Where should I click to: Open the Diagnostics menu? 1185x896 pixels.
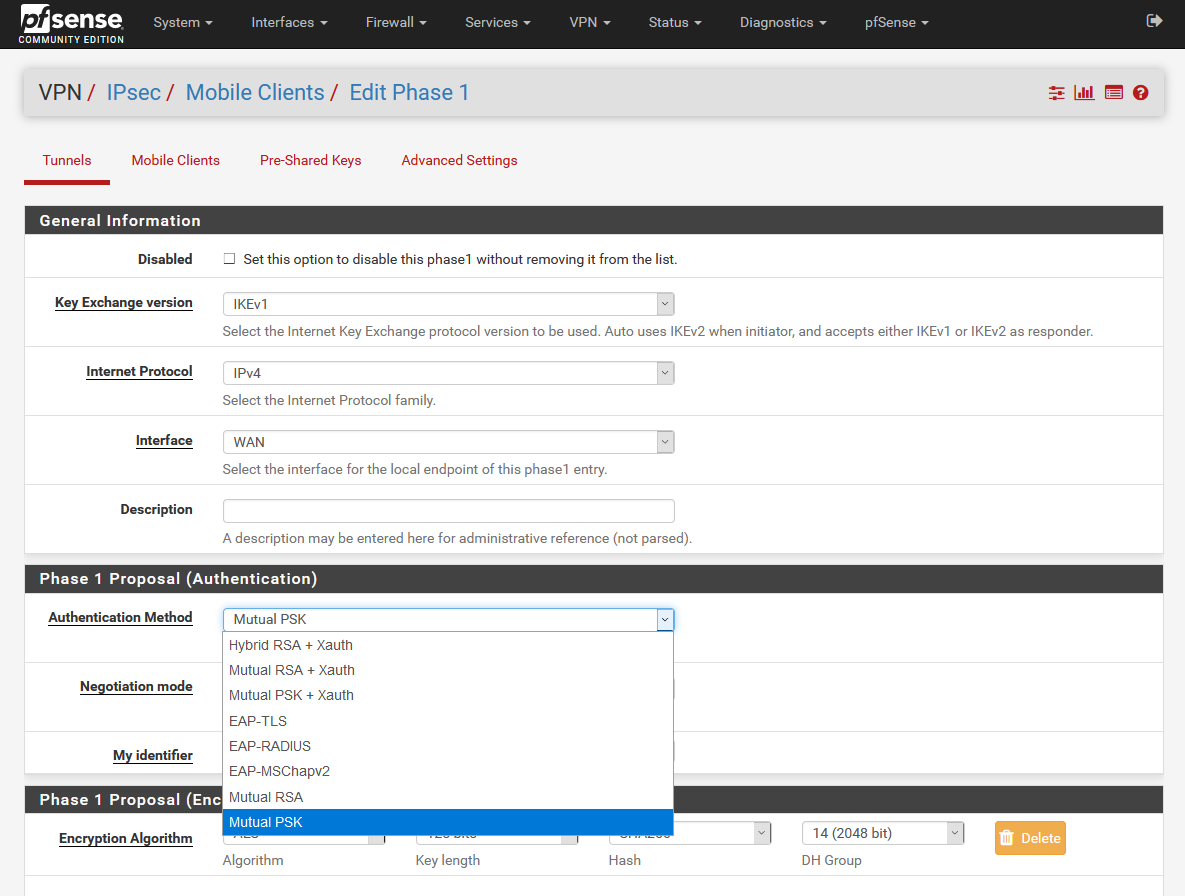(x=783, y=23)
